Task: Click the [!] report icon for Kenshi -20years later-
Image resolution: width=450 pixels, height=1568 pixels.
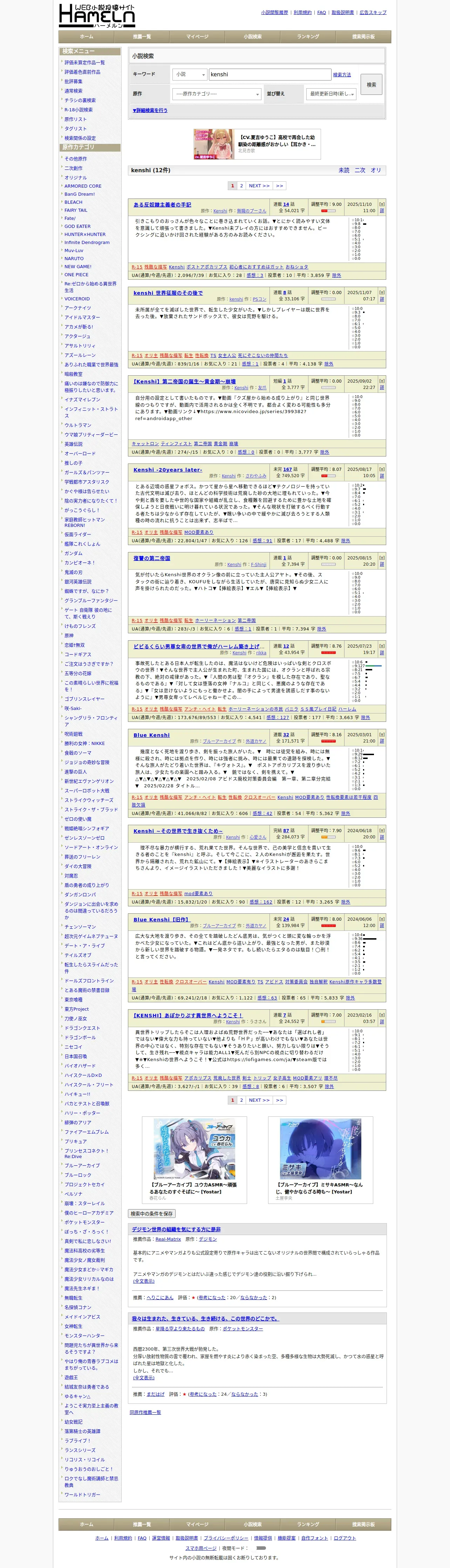Action: coord(382,469)
